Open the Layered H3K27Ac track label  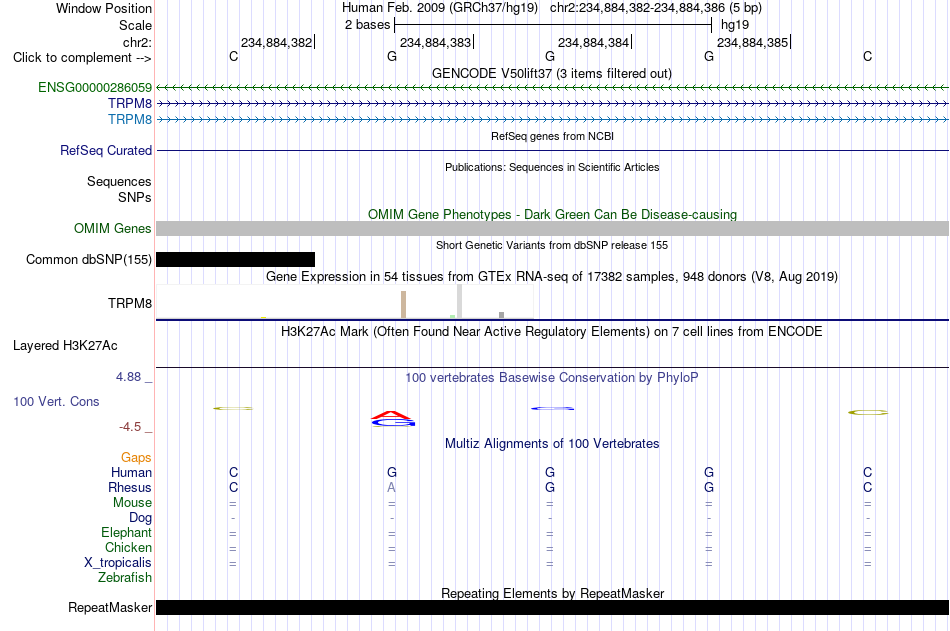[65, 346]
